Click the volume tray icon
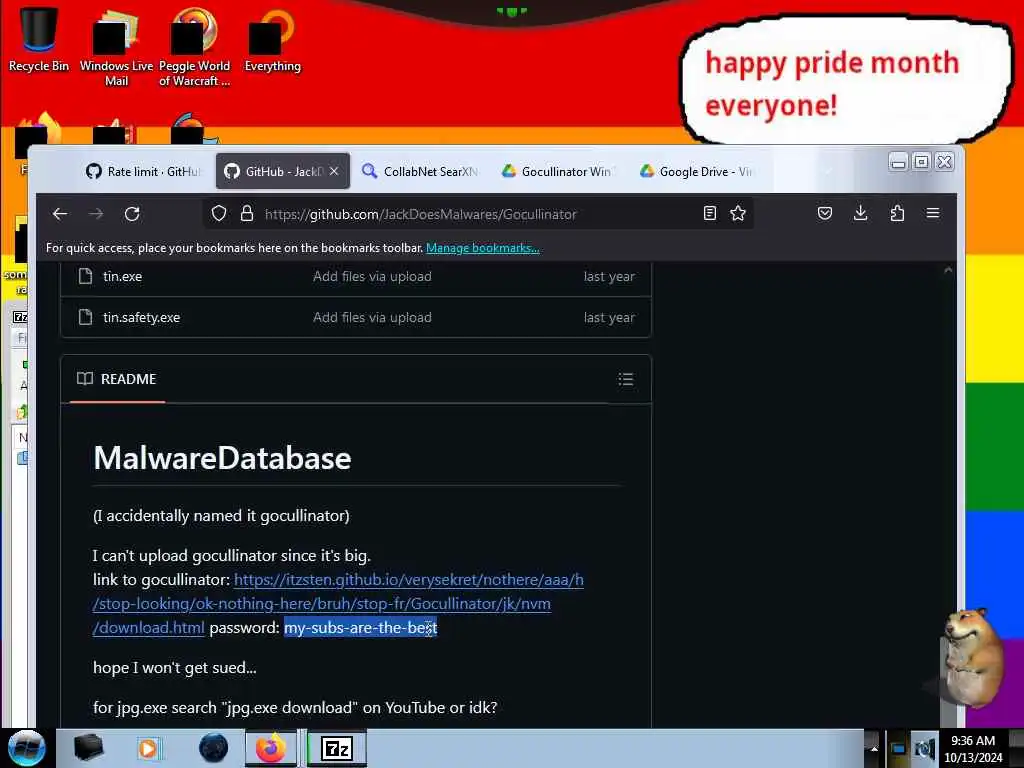 point(925,749)
